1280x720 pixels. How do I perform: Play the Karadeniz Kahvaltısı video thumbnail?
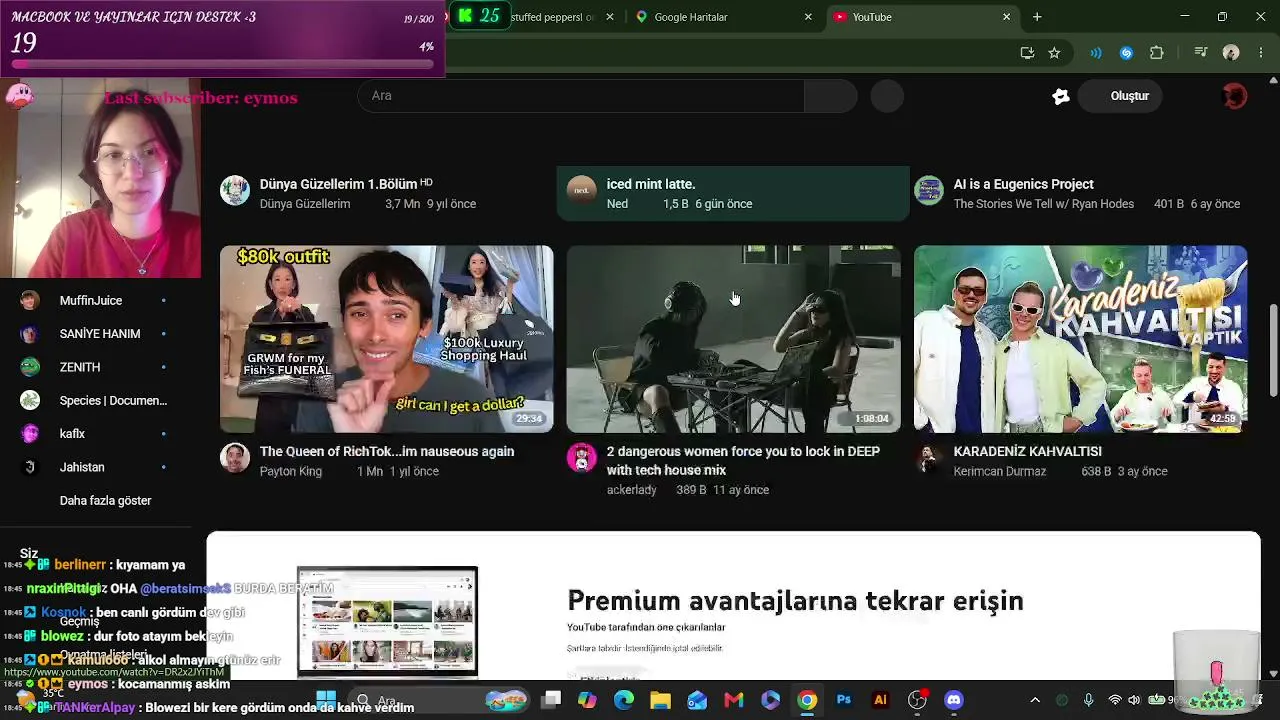click(1080, 339)
